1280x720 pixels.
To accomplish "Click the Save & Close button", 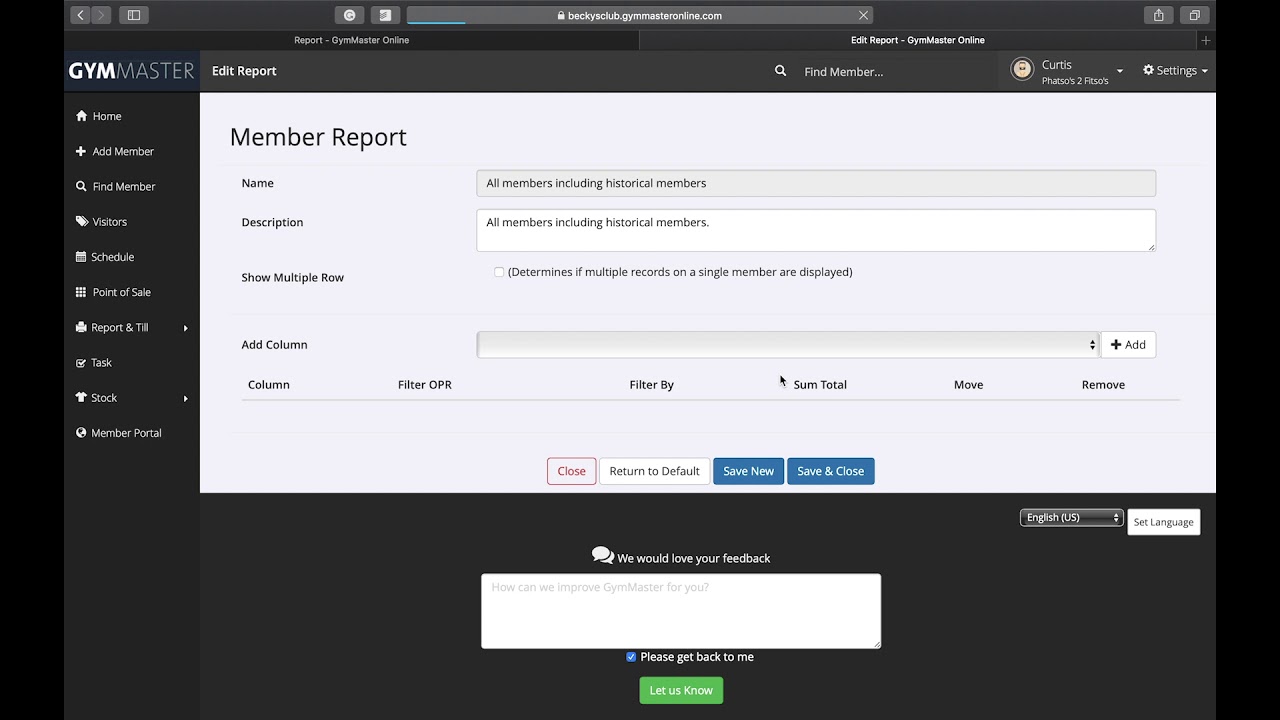I will point(830,471).
